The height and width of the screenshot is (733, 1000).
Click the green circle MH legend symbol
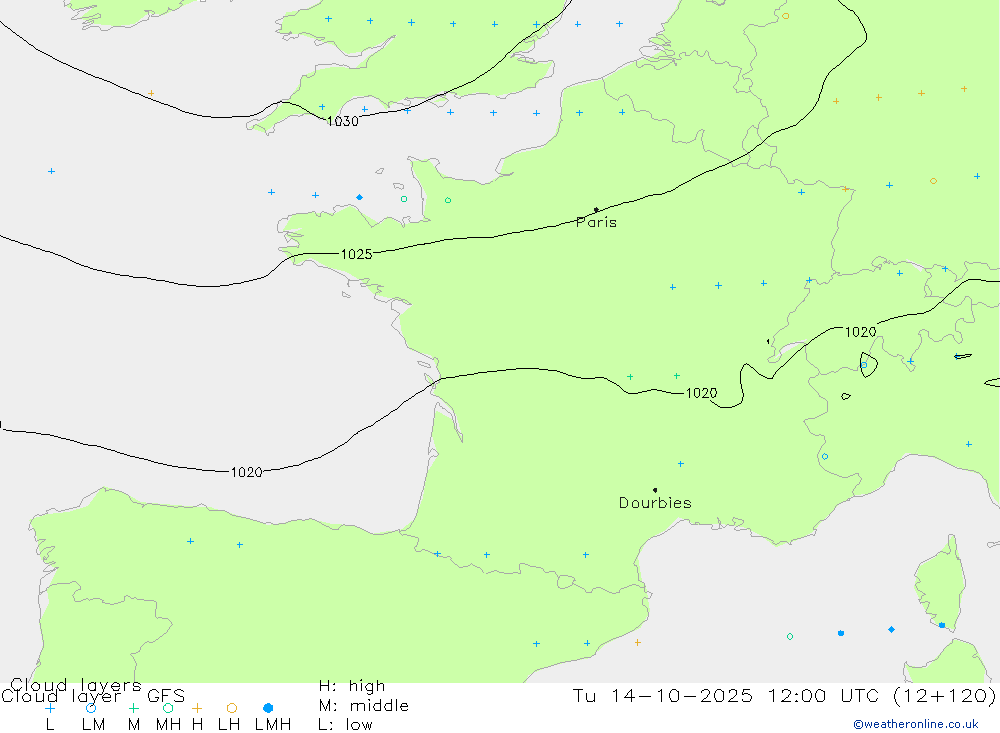point(168,708)
